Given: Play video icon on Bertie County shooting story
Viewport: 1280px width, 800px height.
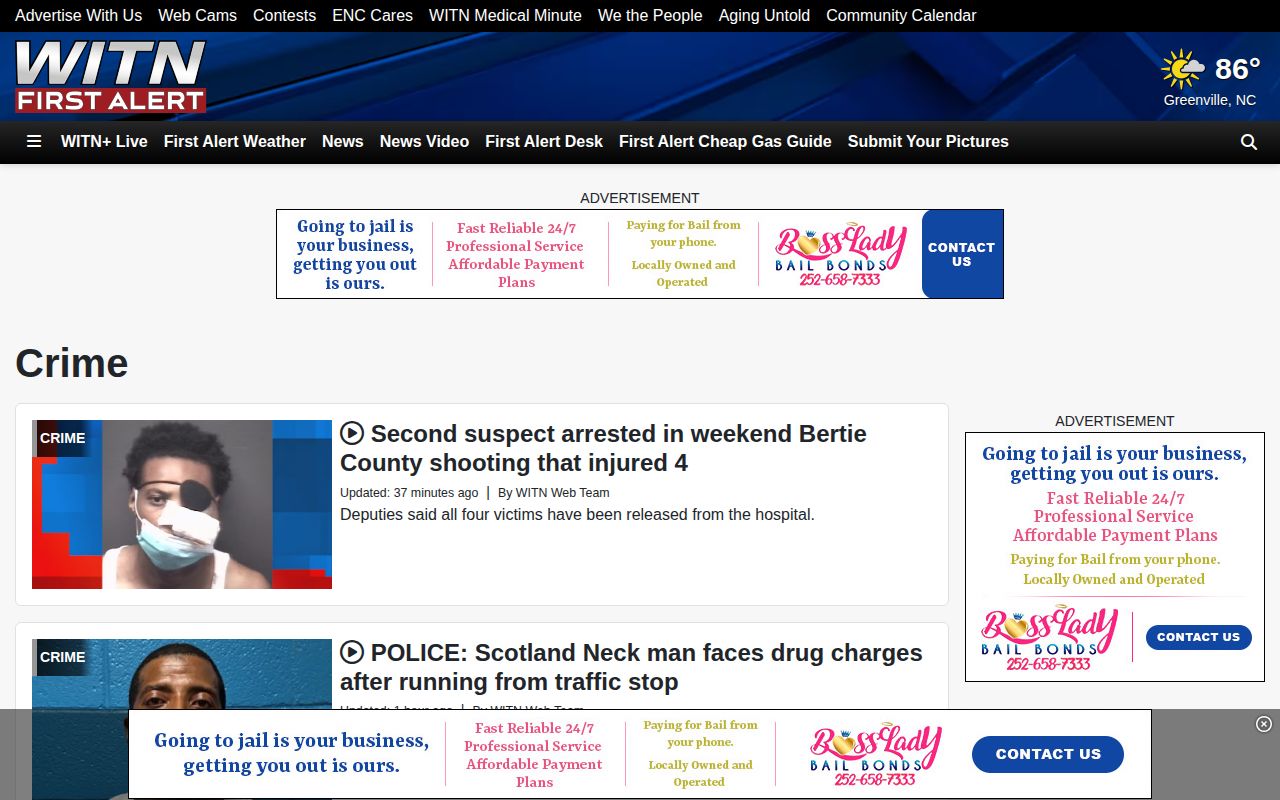Looking at the screenshot, I should click(352, 433).
